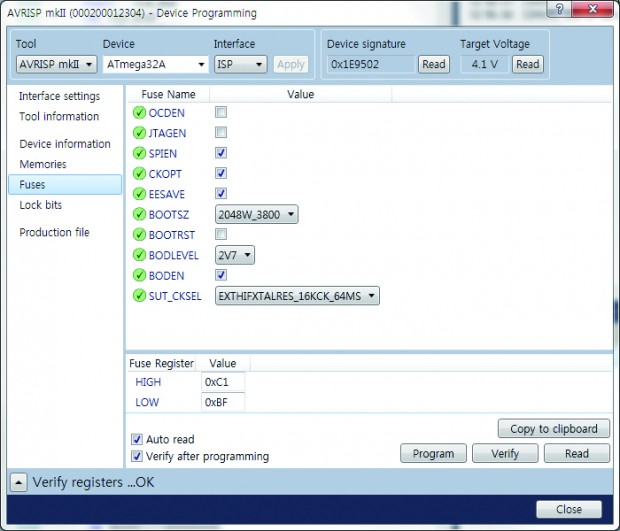Click the Device signature field 0x1E9502
The width and height of the screenshot is (620, 531).
370,64
